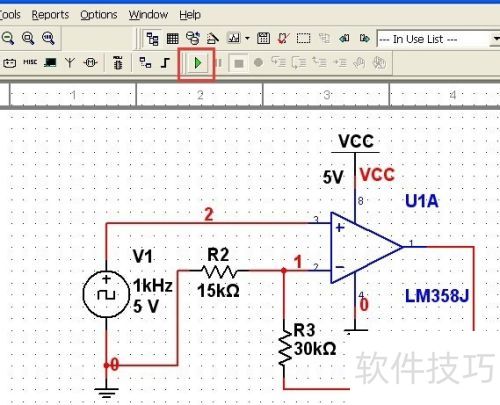This screenshot has width=500, height=405.
Task: Open the MCU chip component icon
Action: click(117, 63)
